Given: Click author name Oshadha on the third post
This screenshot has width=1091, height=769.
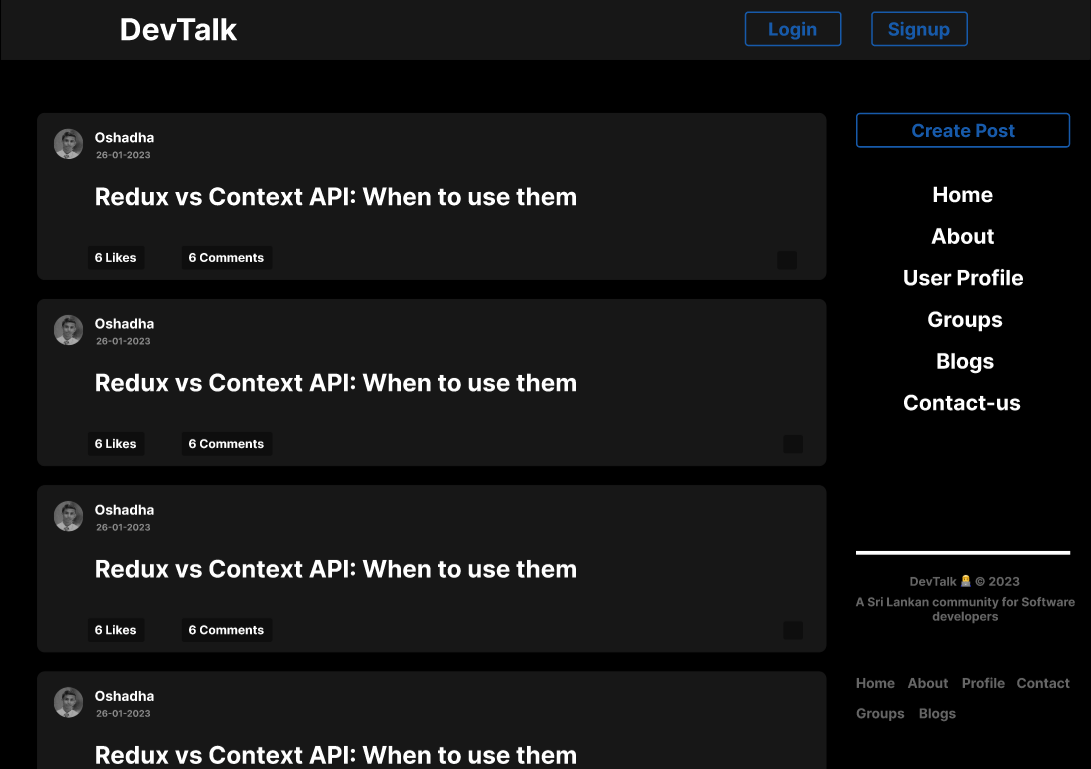Looking at the screenshot, I should tap(125, 510).
